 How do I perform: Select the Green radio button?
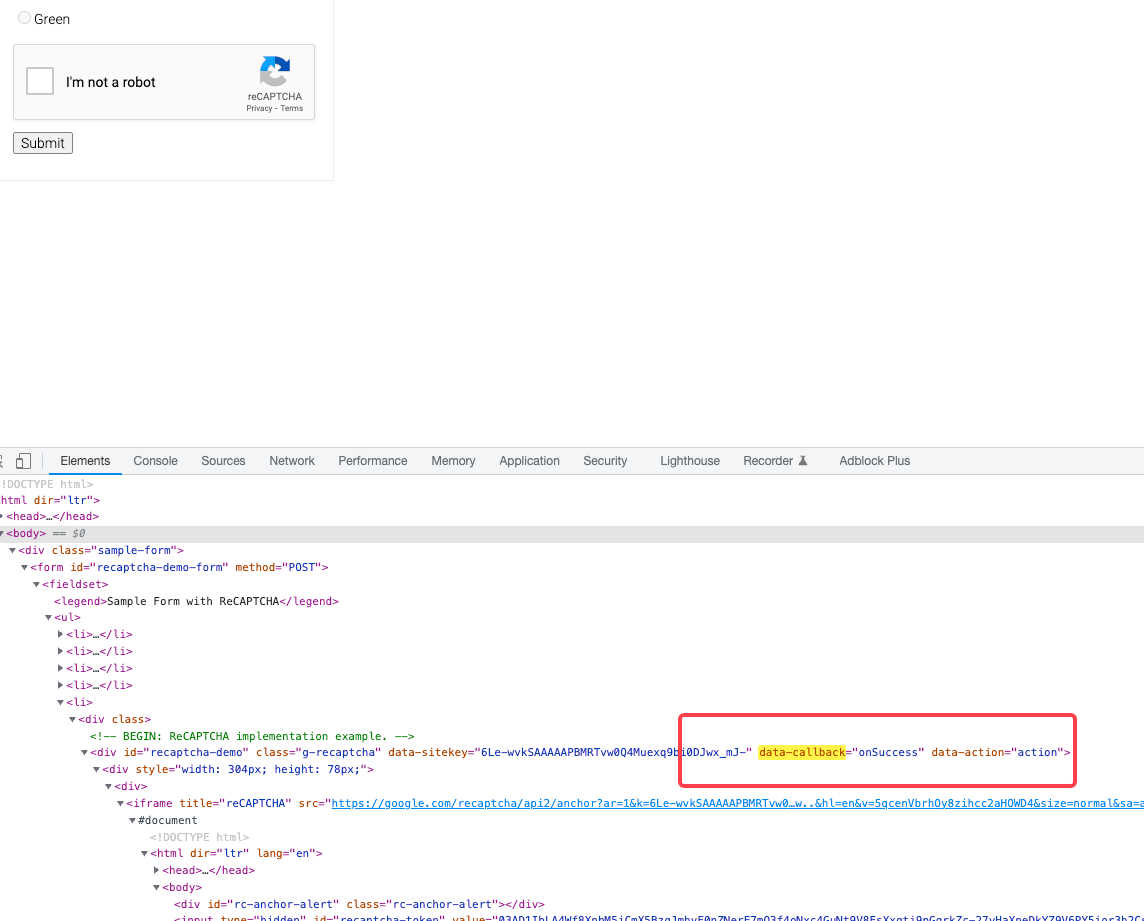[x=23, y=18]
